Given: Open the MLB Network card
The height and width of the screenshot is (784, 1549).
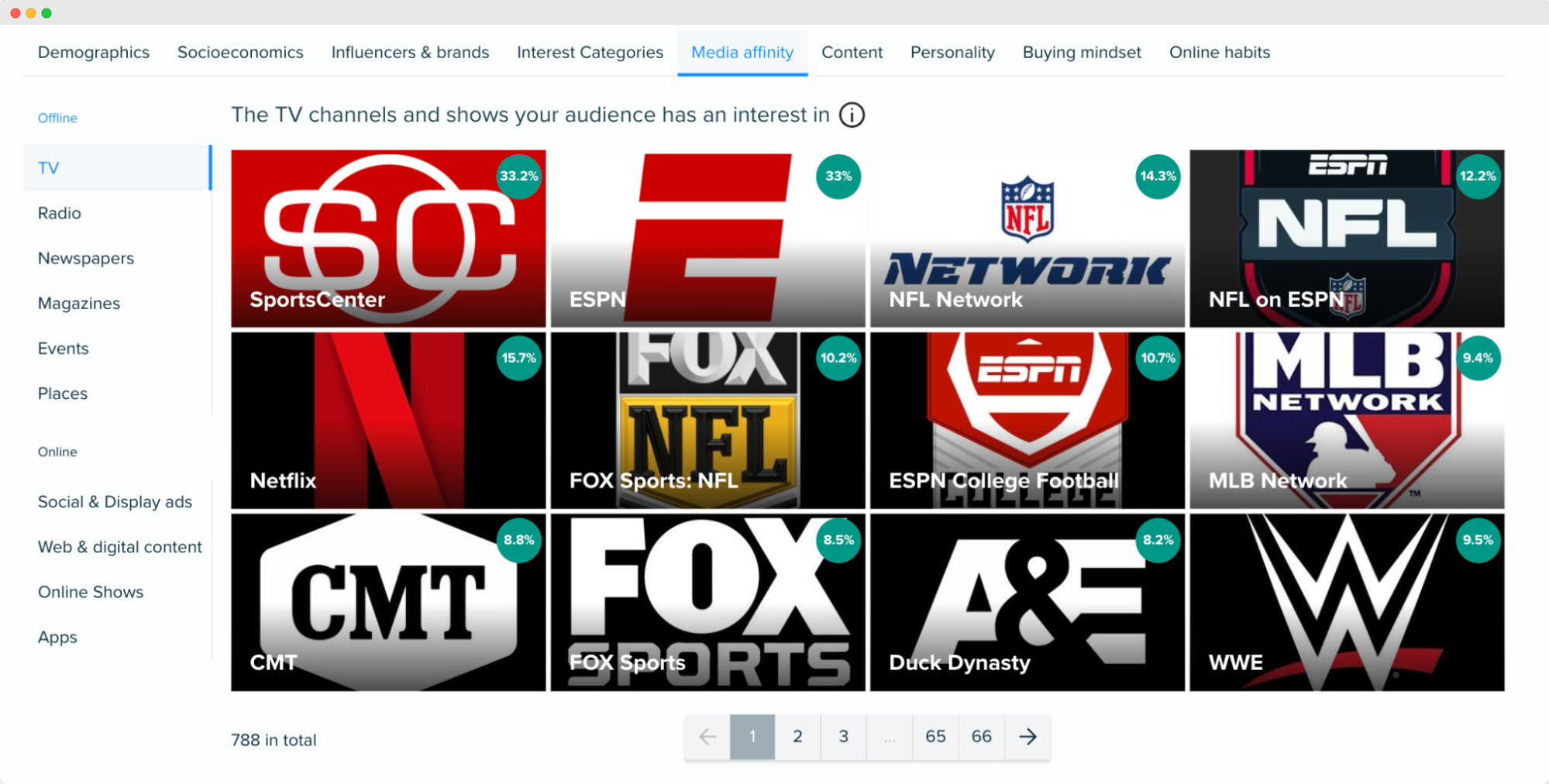Looking at the screenshot, I should click(x=1347, y=421).
